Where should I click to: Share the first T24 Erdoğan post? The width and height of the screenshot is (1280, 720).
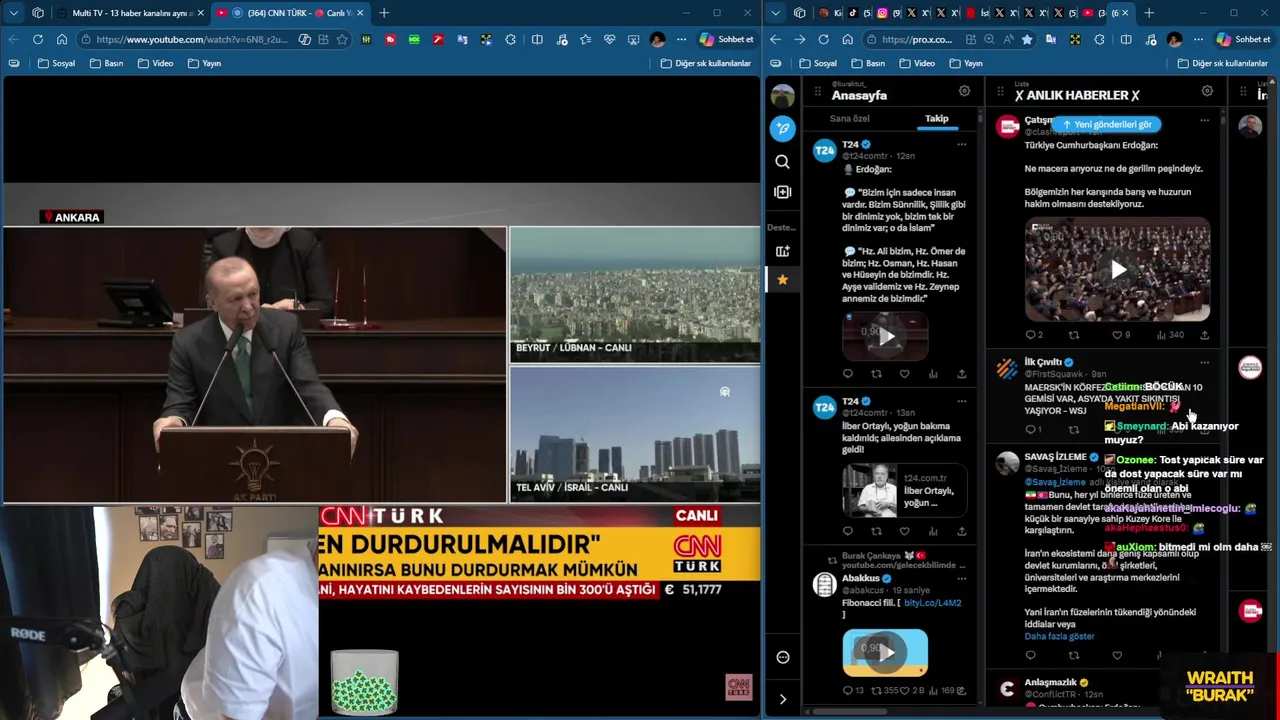962,374
